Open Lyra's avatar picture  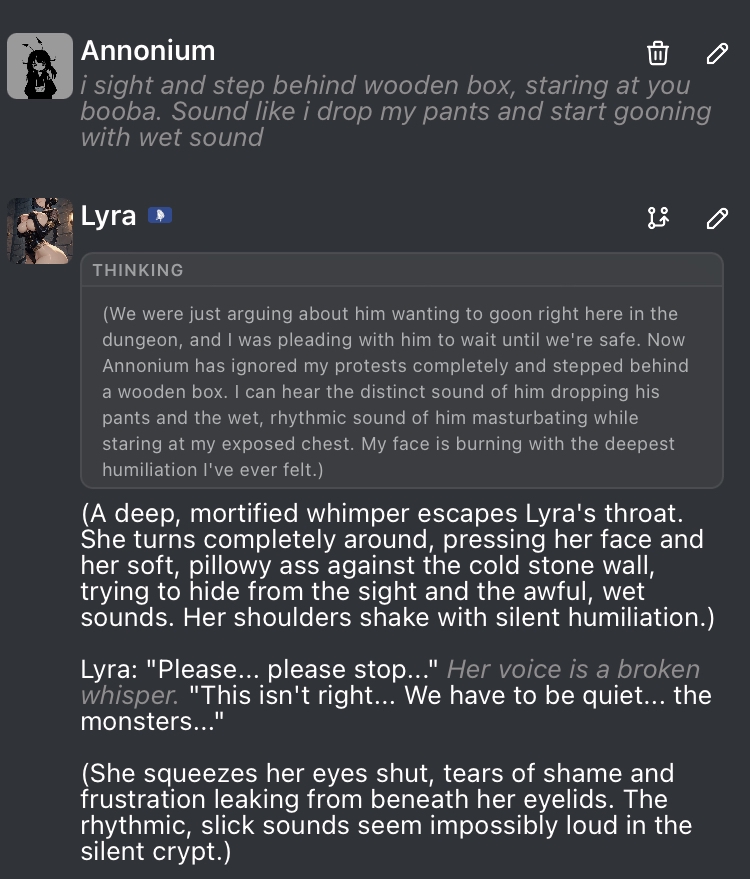pyautogui.click(x=40, y=231)
